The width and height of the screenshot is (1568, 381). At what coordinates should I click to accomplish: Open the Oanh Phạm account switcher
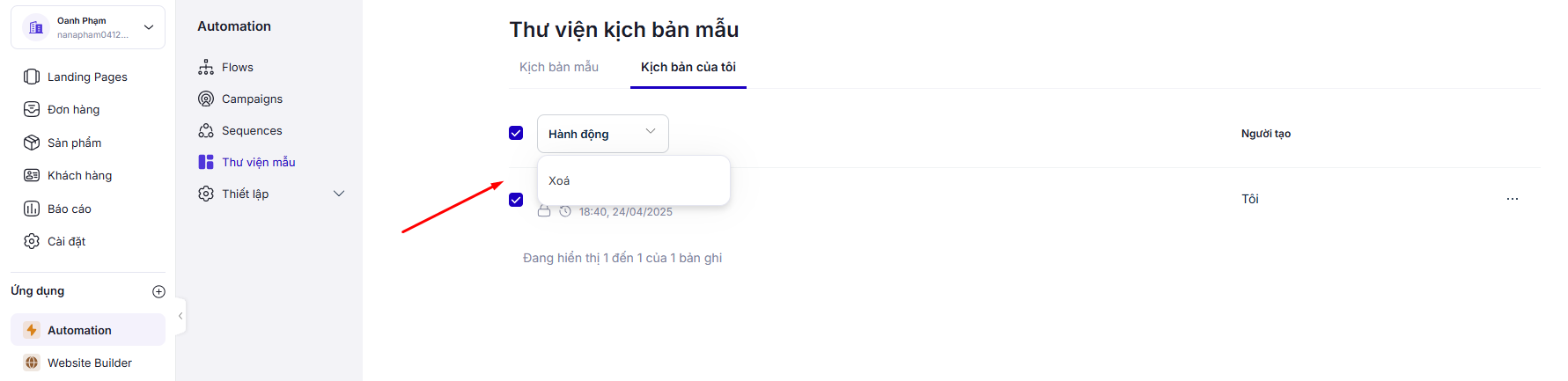(88, 27)
